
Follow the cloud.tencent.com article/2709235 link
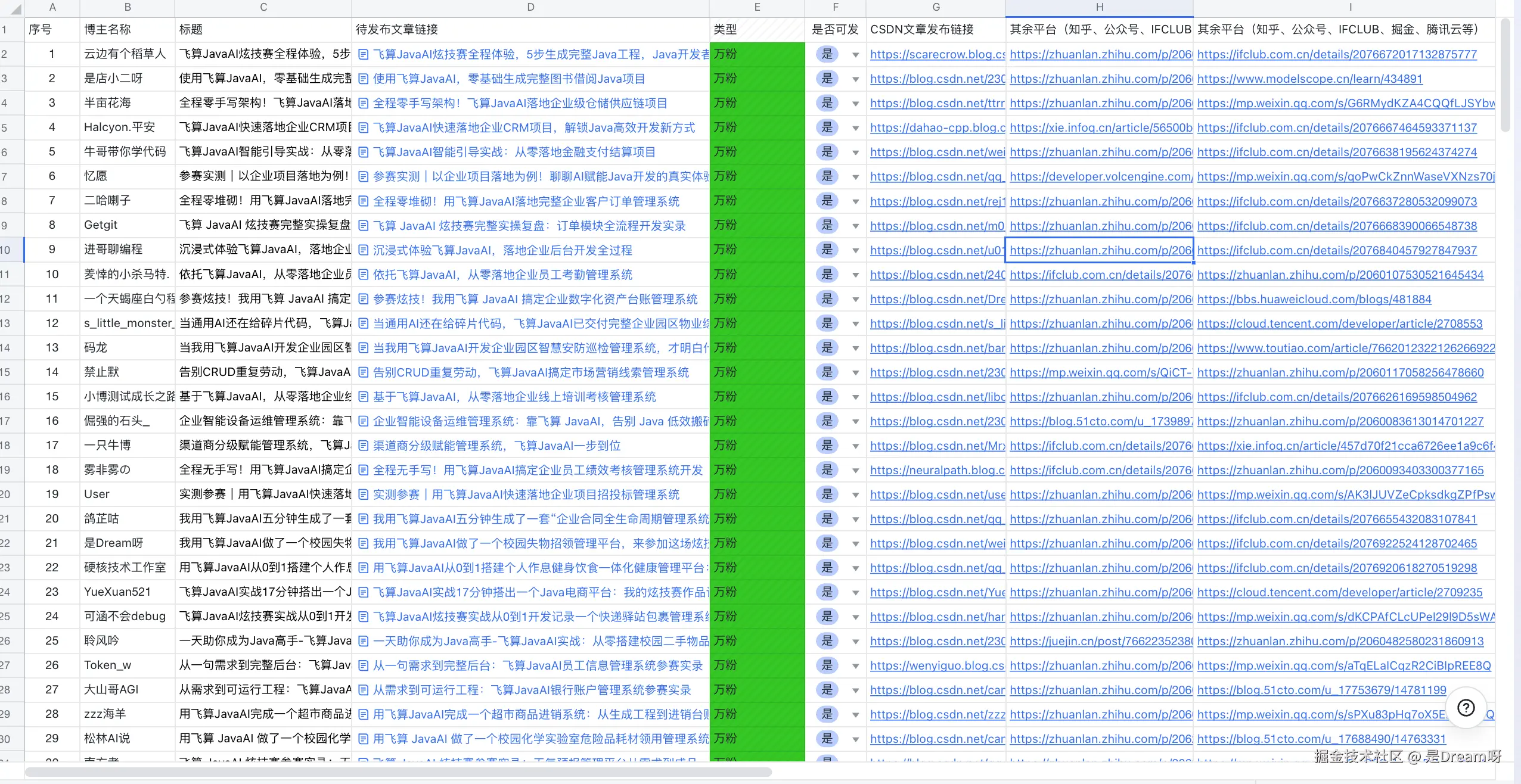tap(1340, 592)
